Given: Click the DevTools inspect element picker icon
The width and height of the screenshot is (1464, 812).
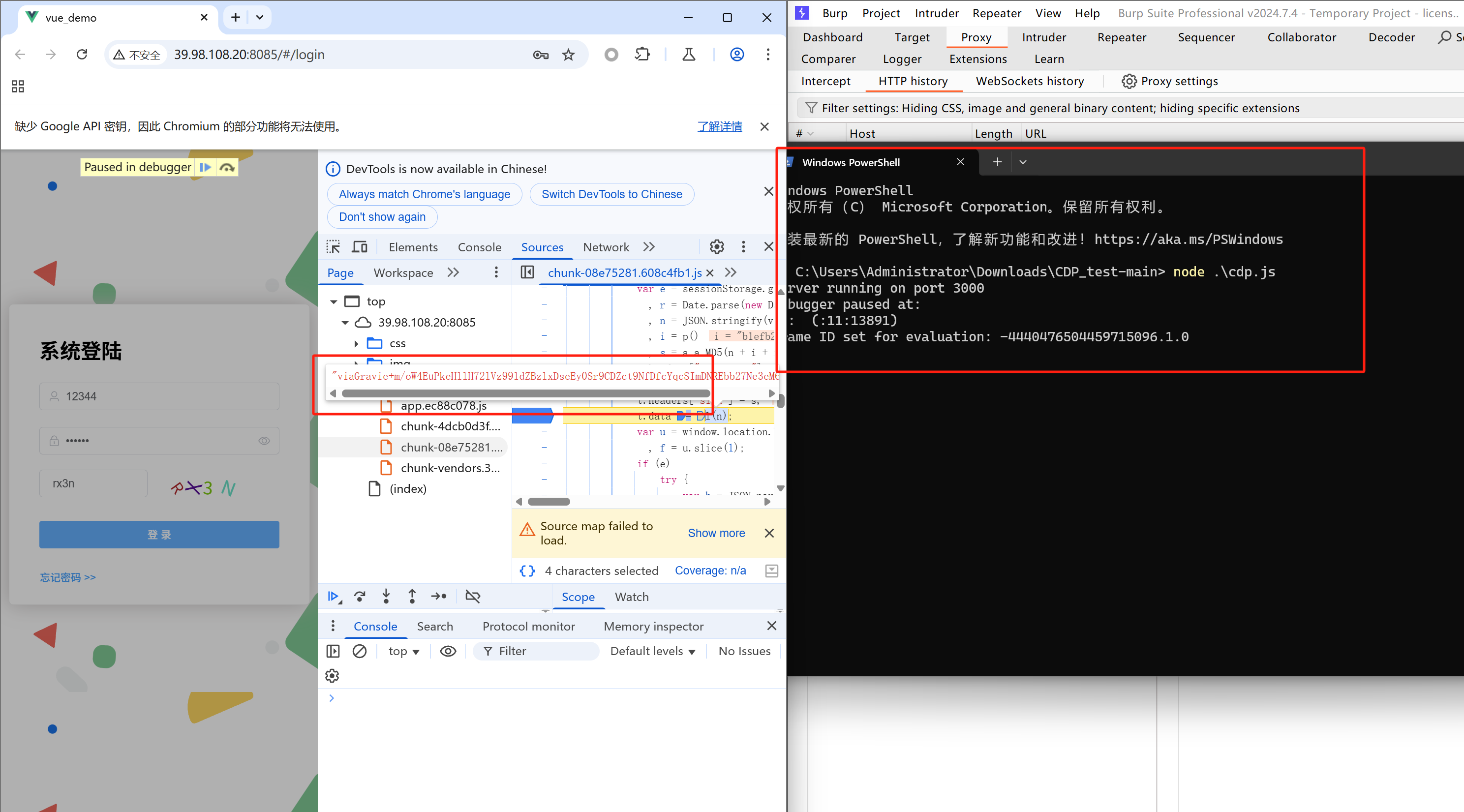Looking at the screenshot, I should pyautogui.click(x=333, y=246).
